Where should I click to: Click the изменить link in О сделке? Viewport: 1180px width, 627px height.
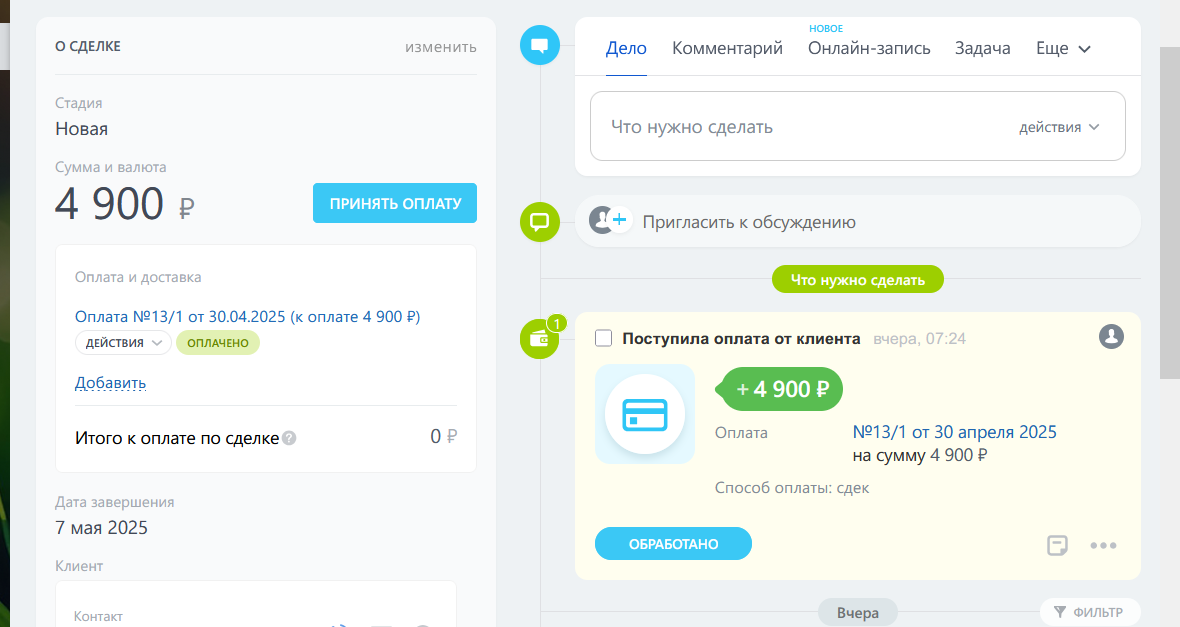(x=441, y=47)
